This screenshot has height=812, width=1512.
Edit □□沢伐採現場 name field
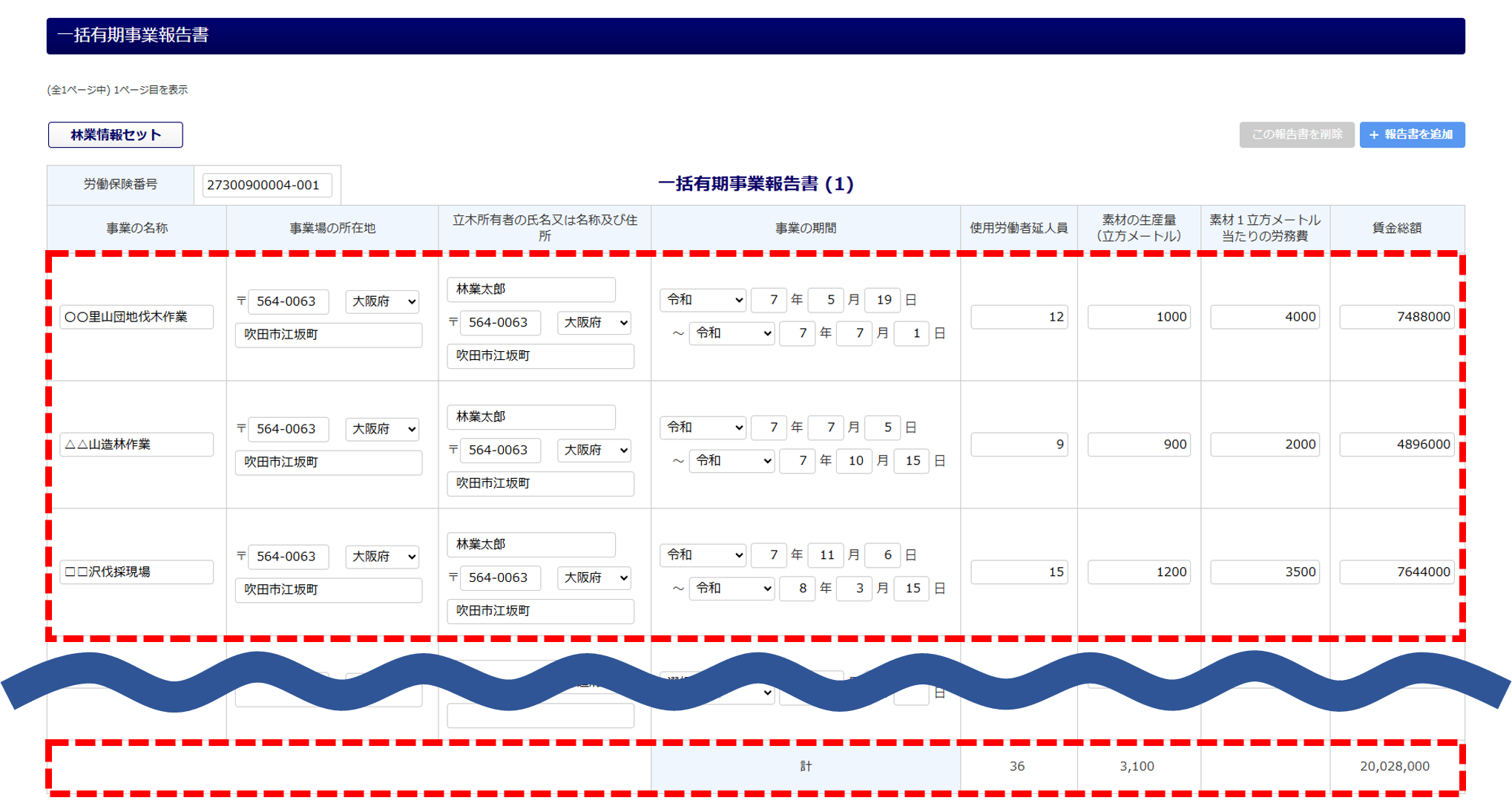[x=137, y=572]
